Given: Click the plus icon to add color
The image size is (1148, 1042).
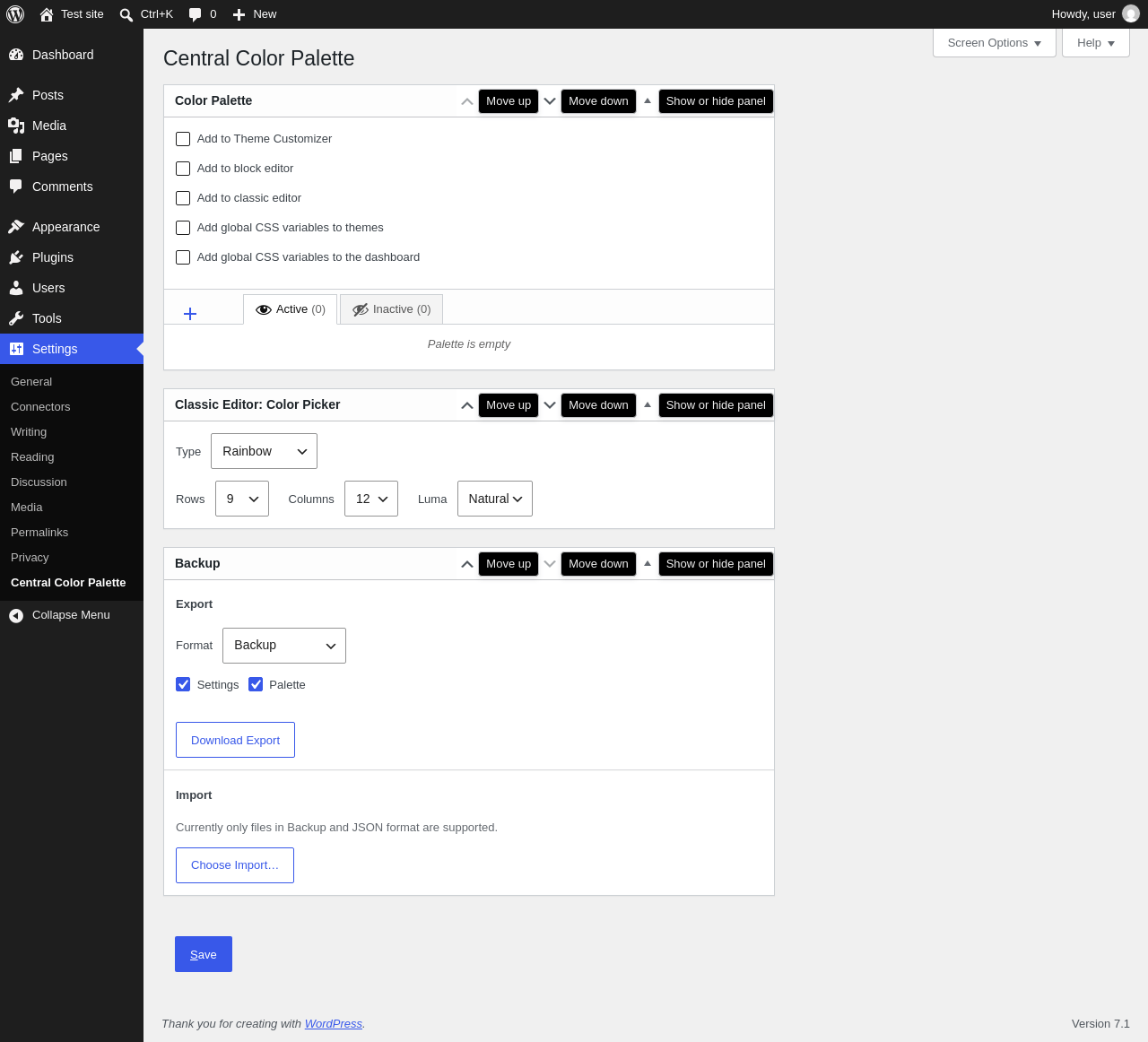Looking at the screenshot, I should [190, 314].
